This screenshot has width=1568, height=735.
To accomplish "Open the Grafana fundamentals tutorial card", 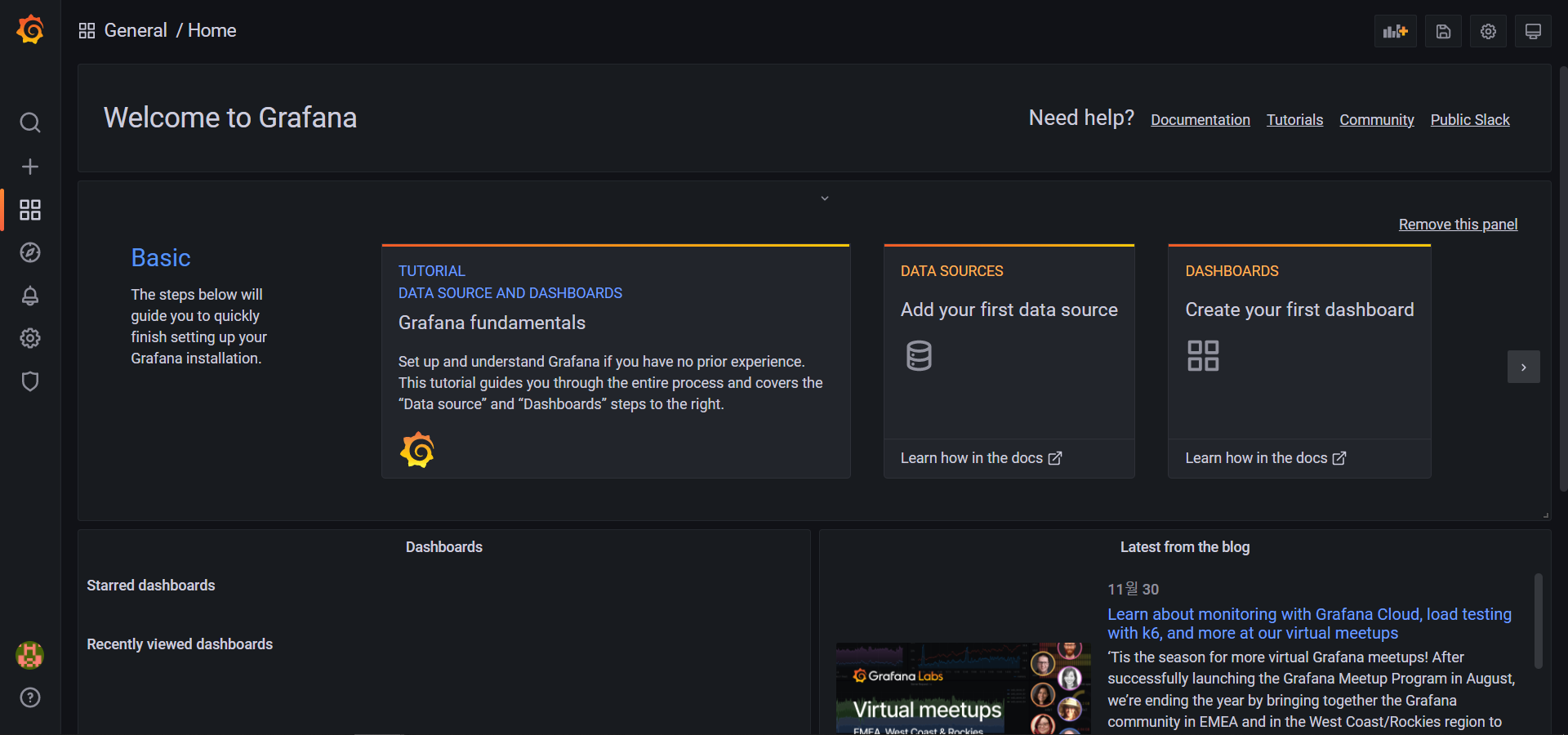I will (616, 361).
